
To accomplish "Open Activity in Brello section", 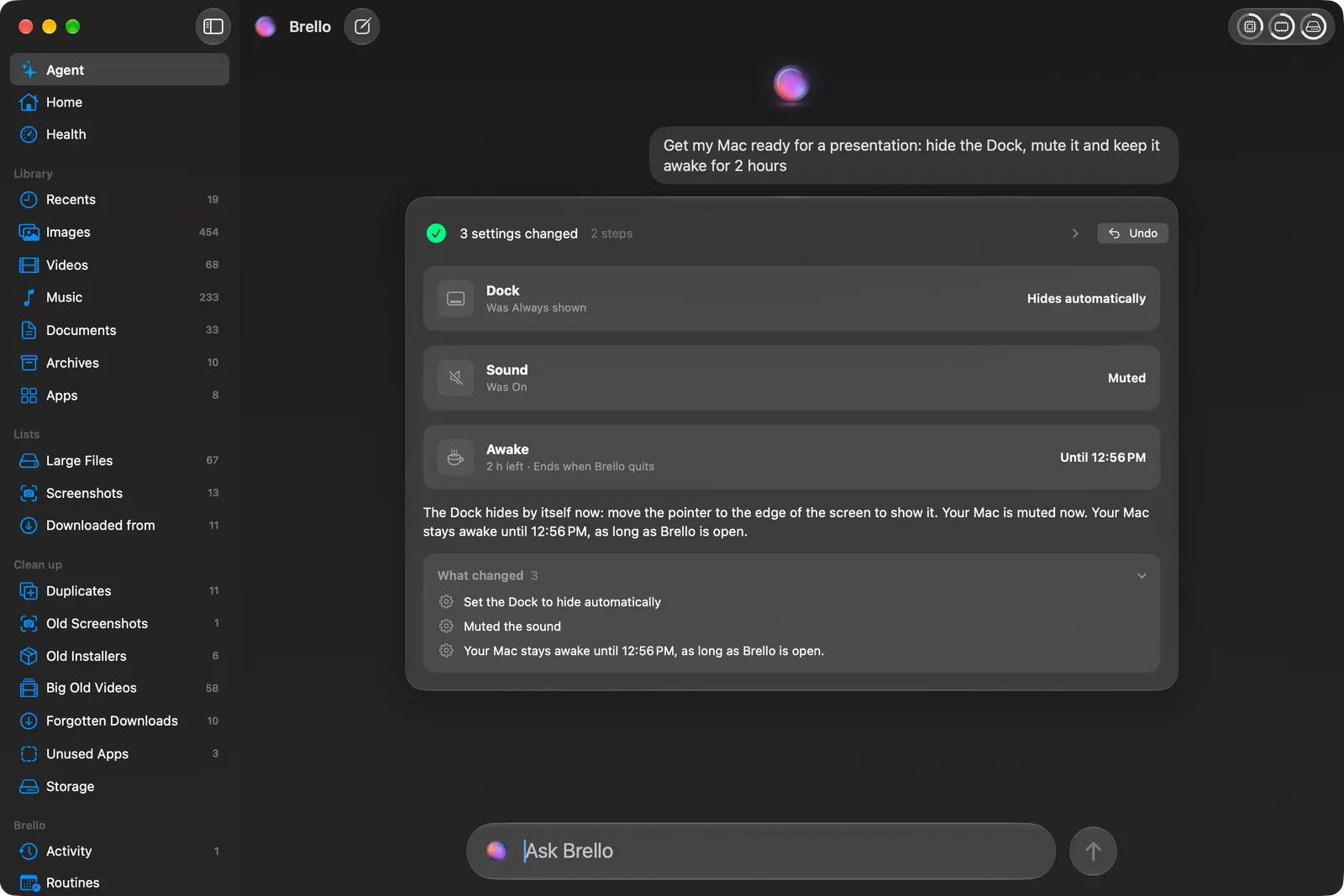I will pyautogui.click(x=119, y=851).
